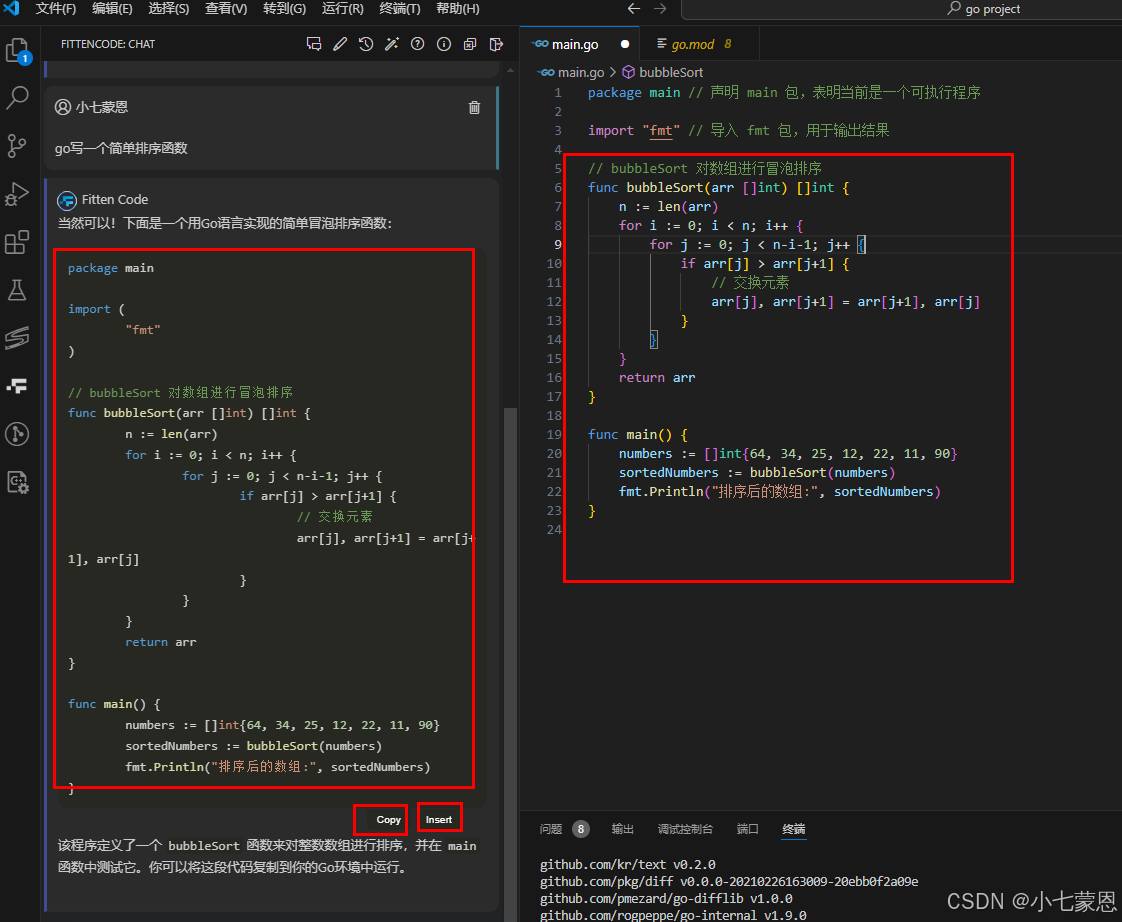Open 文件(F) menu

pos(56,9)
